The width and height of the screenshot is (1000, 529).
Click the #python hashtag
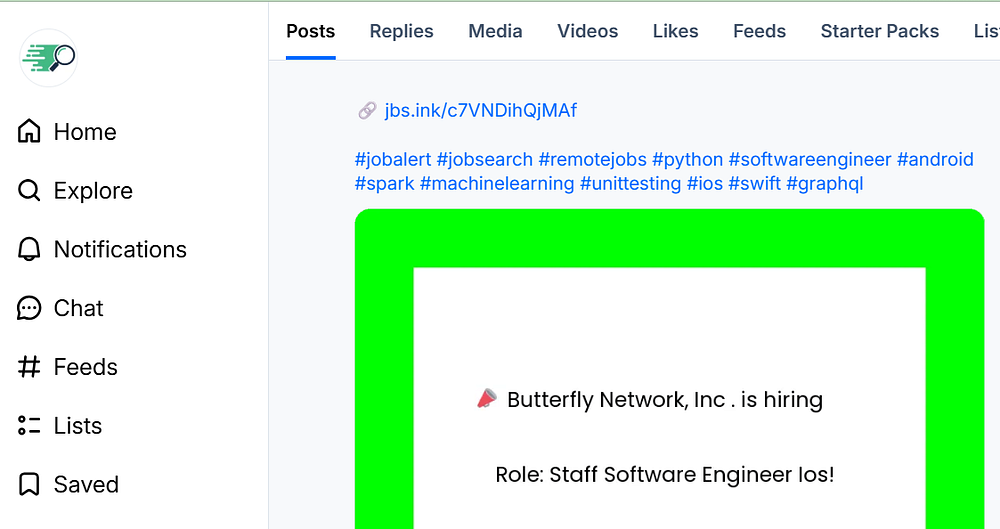click(x=688, y=160)
